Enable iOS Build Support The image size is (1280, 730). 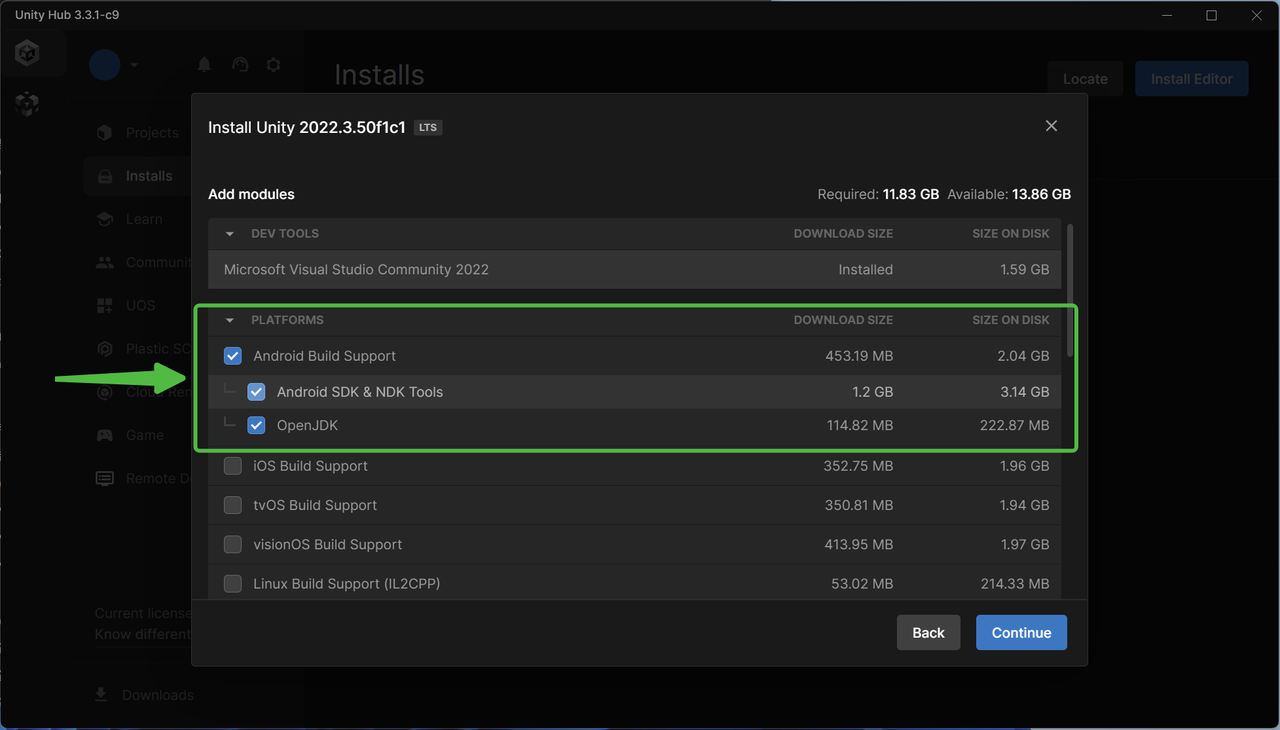tap(232, 465)
